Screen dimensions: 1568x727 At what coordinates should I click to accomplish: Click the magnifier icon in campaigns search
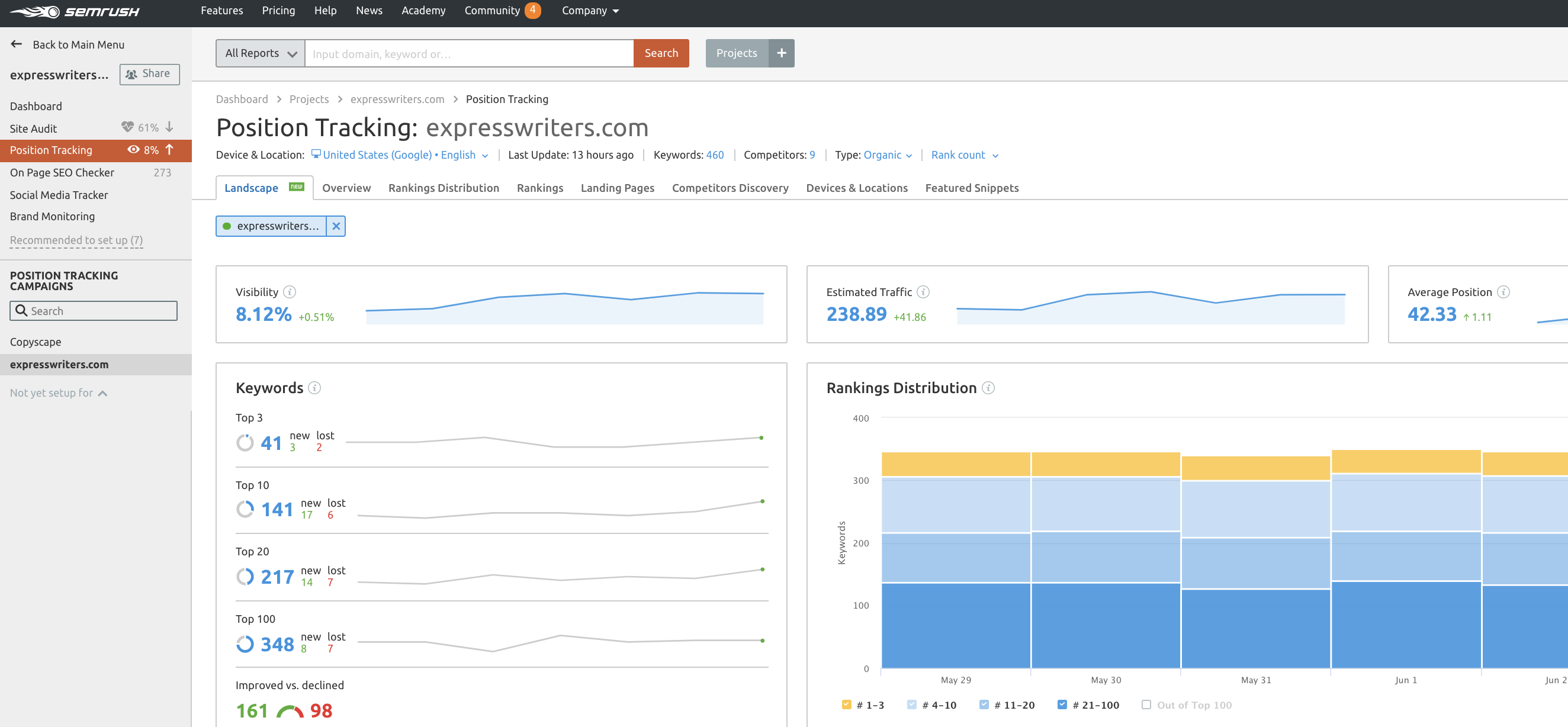click(x=21, y=311)
